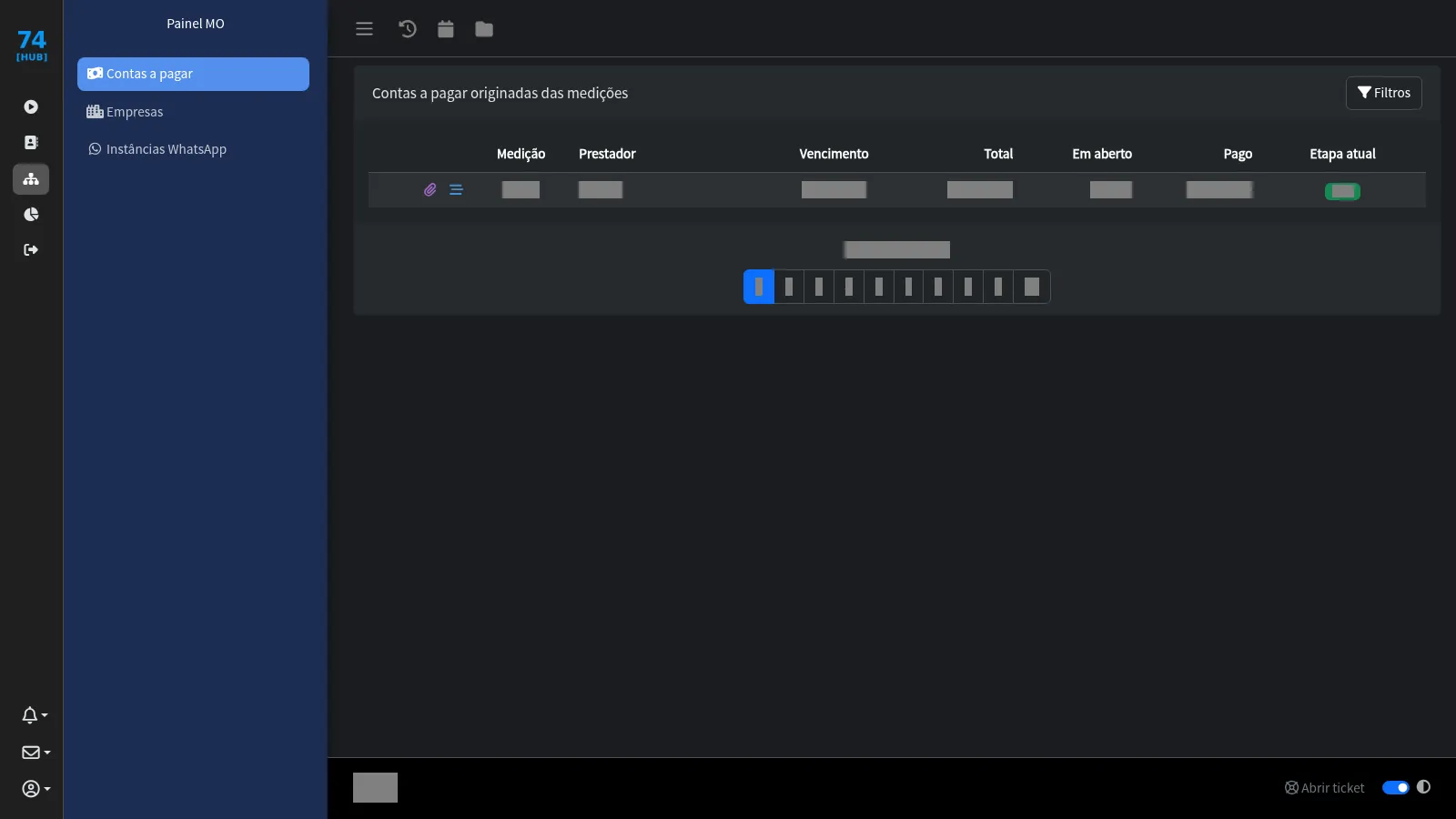Toggle the dark mode switch

1396,788
